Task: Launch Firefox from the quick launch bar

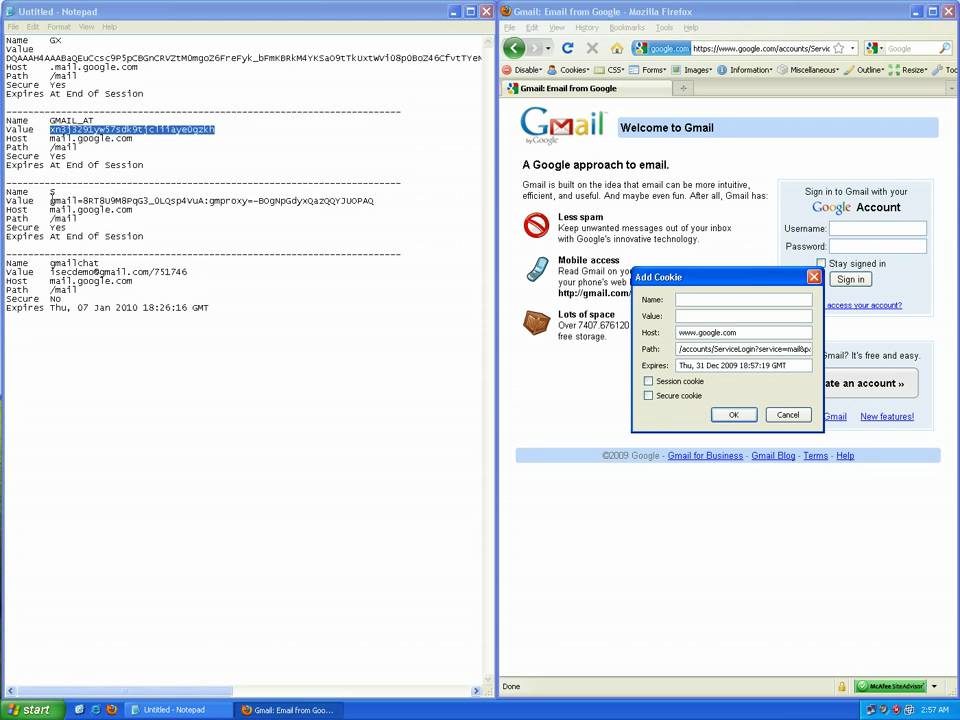Action: click(x=111, y=710)
